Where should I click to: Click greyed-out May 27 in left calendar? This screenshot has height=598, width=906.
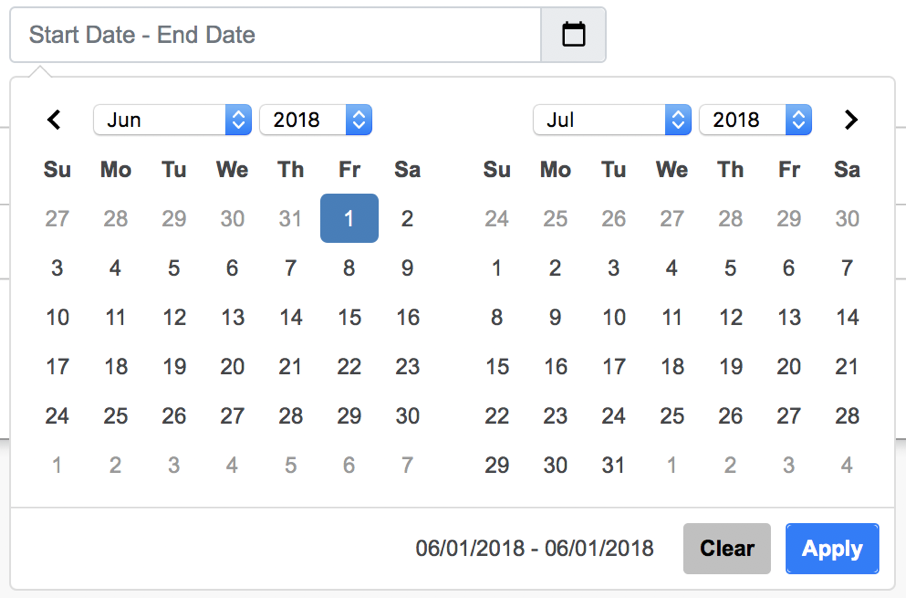[57, 219]
